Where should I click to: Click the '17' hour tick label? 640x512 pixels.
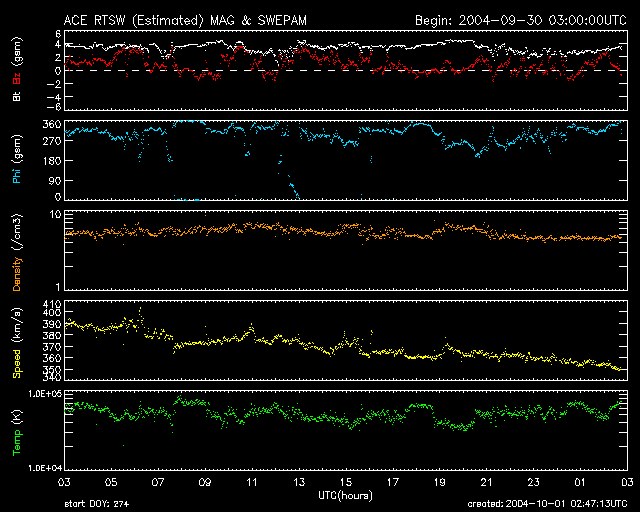392,482
